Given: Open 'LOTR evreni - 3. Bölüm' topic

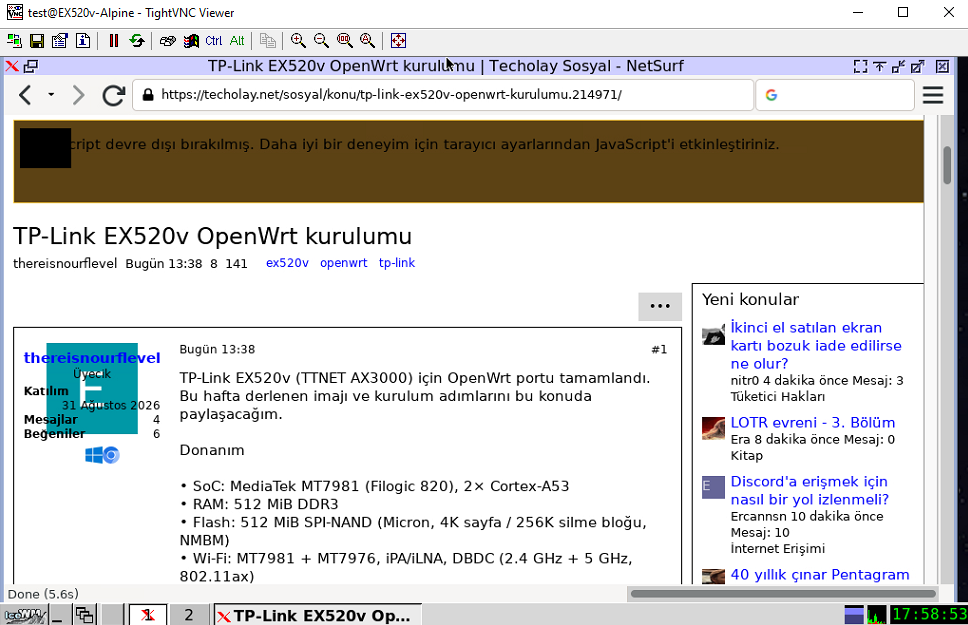Looking at the screenshot, I should coord(812,422).
